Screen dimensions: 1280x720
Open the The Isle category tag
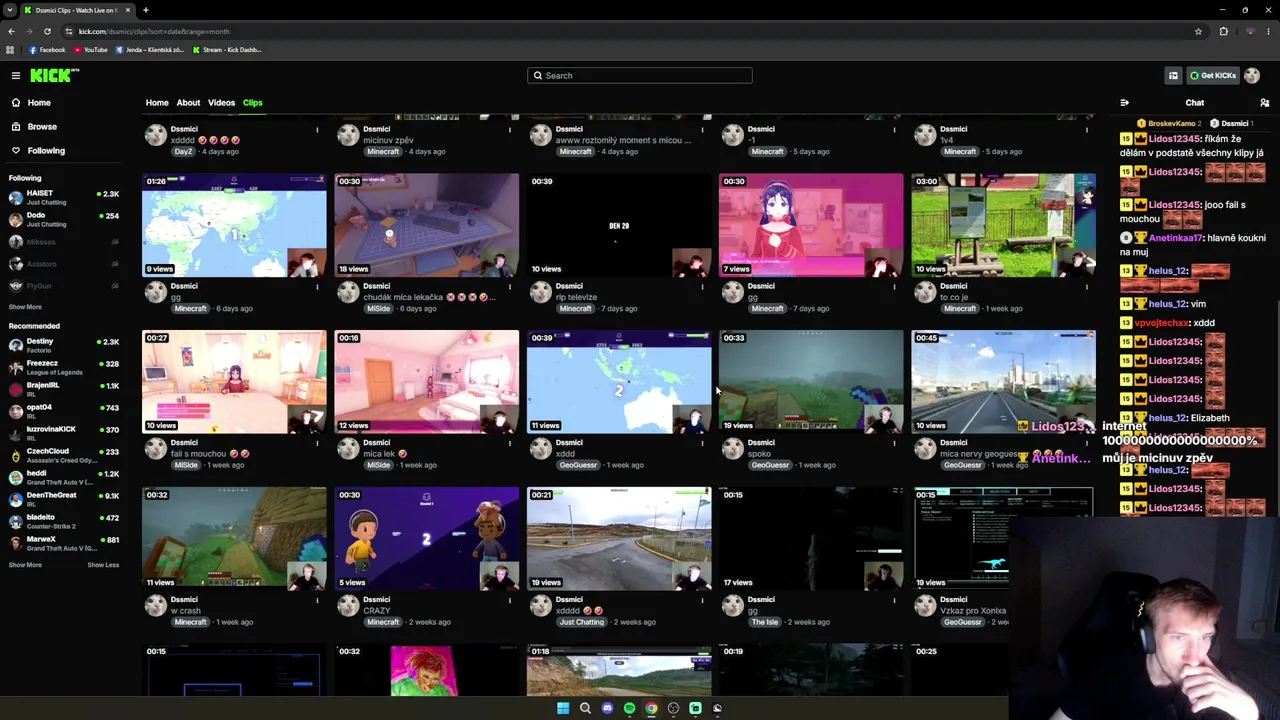click(766, 622)
